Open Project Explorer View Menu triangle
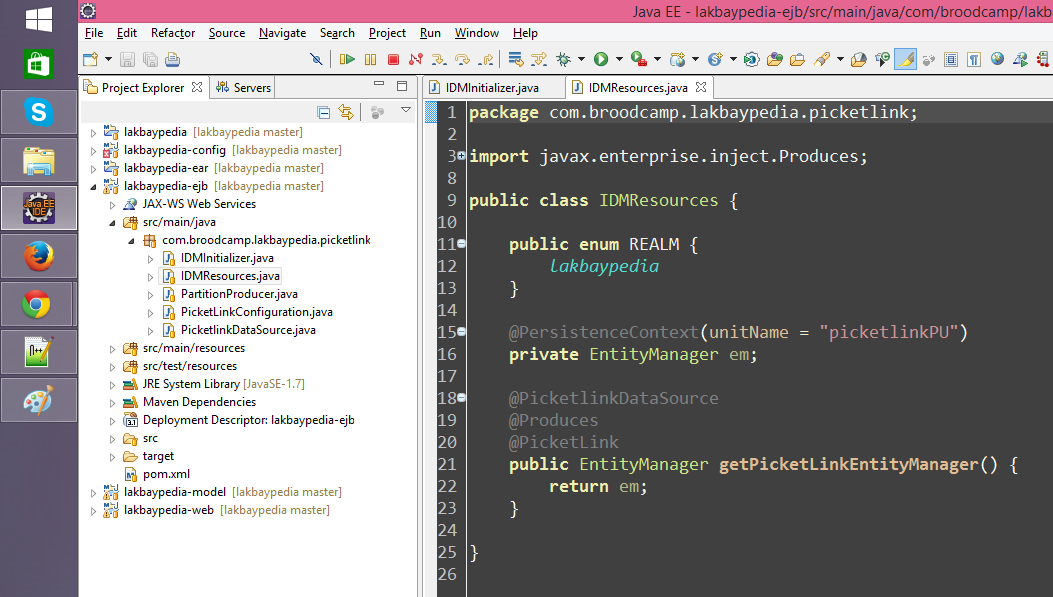 click(x=406, y=109)
